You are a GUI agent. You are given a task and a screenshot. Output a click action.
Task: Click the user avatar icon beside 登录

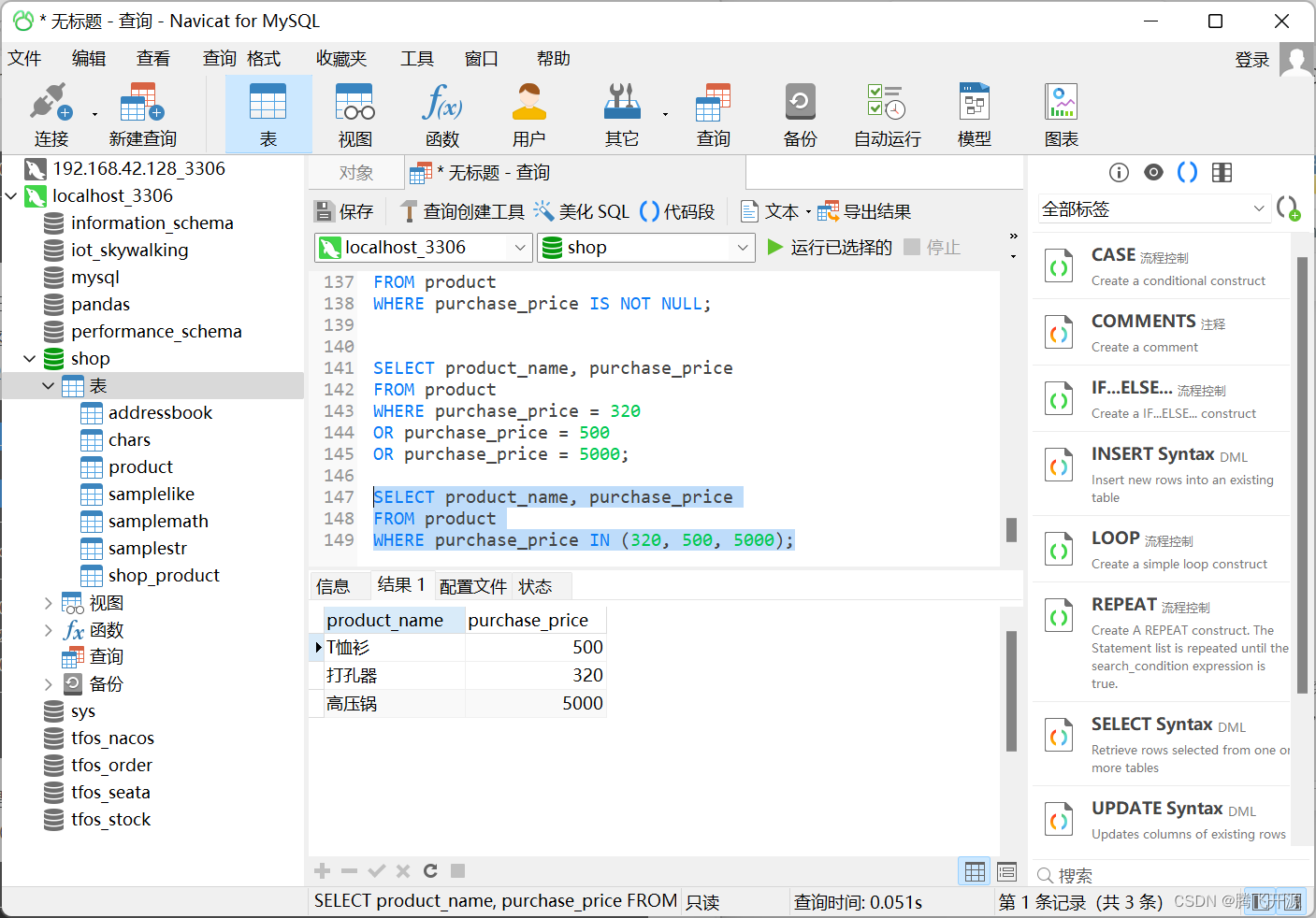pyautogui.click(x=1296, y=60)
